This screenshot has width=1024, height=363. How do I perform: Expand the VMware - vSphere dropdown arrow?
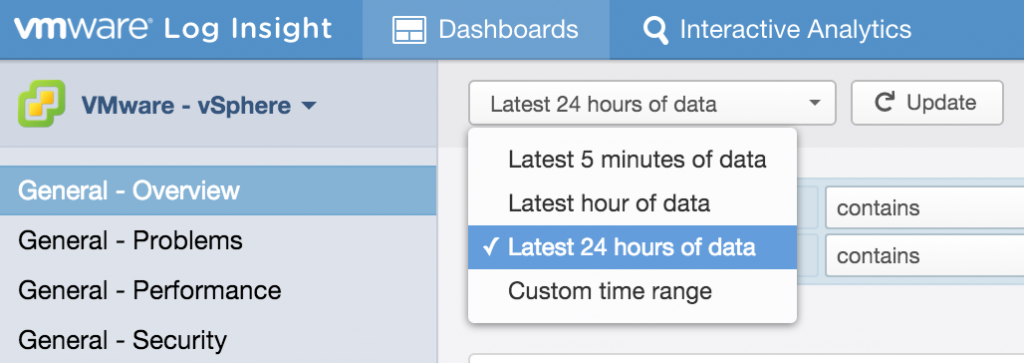[309, 105]
